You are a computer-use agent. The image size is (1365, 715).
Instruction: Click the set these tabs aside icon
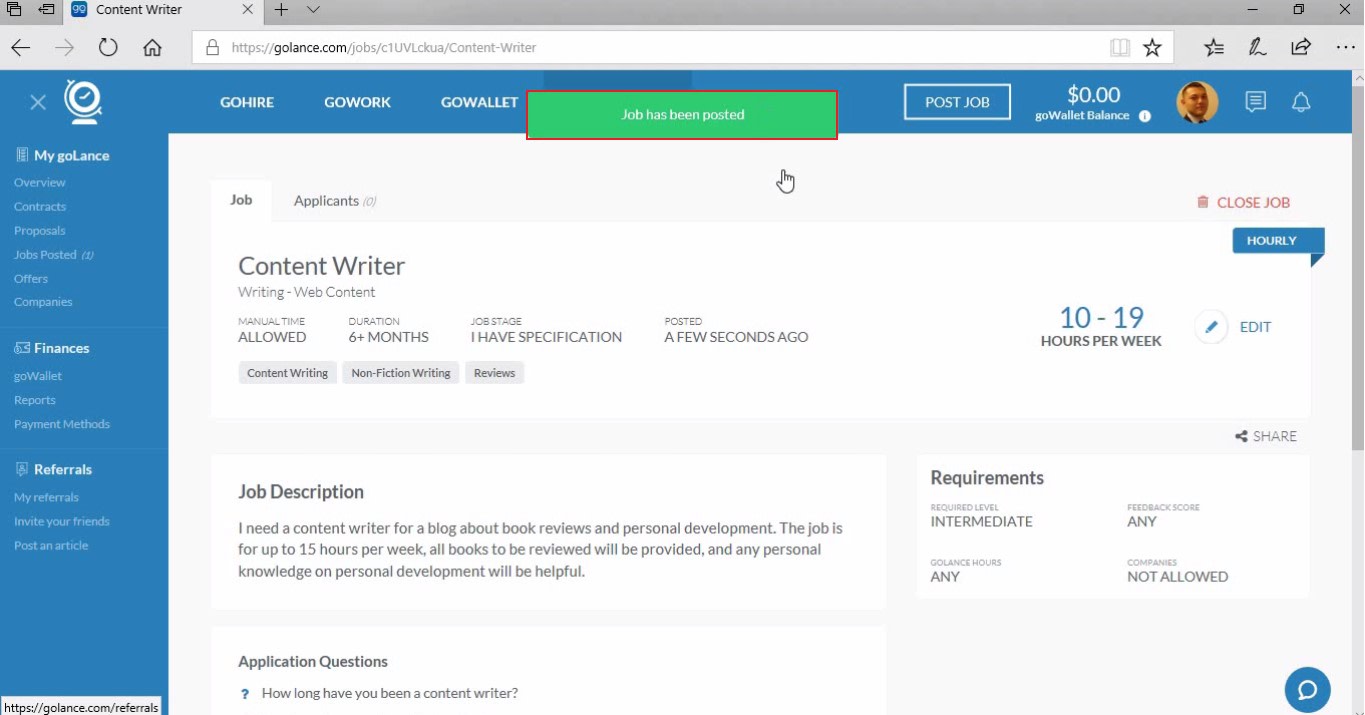pos(46,10)
